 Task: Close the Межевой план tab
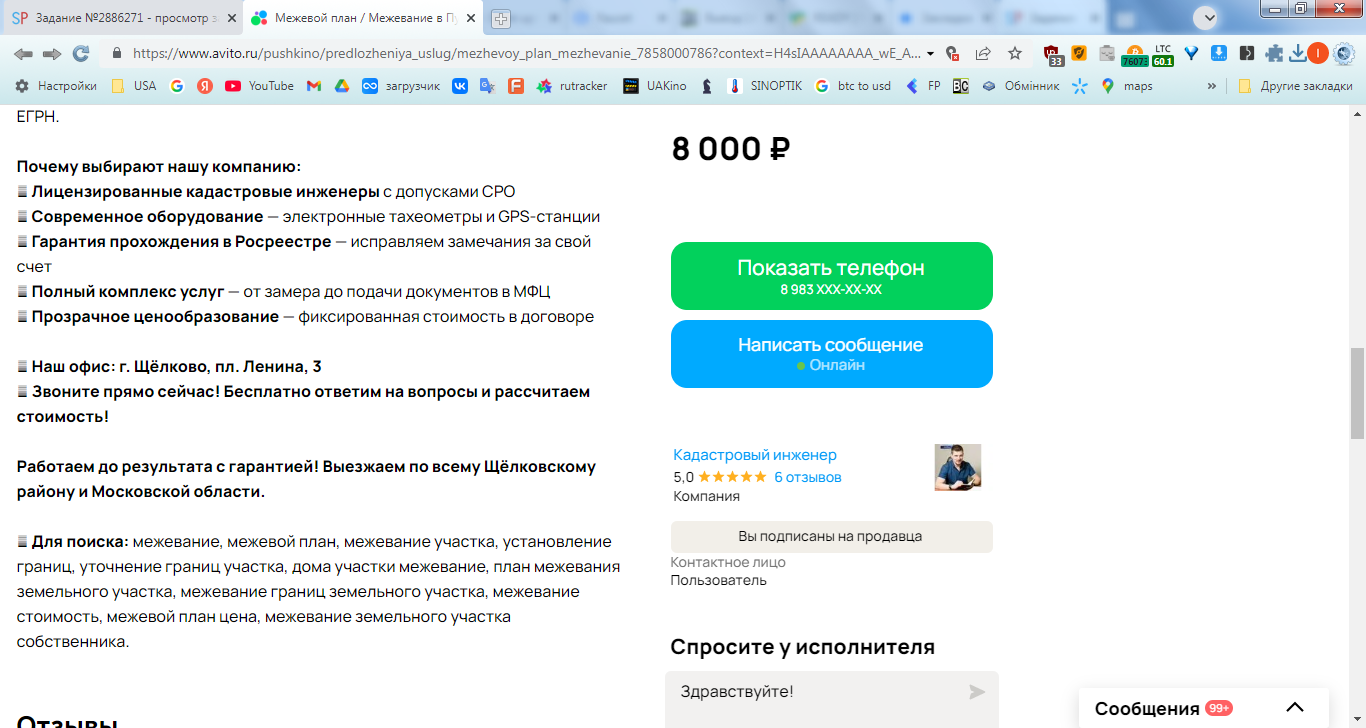[x=471, y=18]
